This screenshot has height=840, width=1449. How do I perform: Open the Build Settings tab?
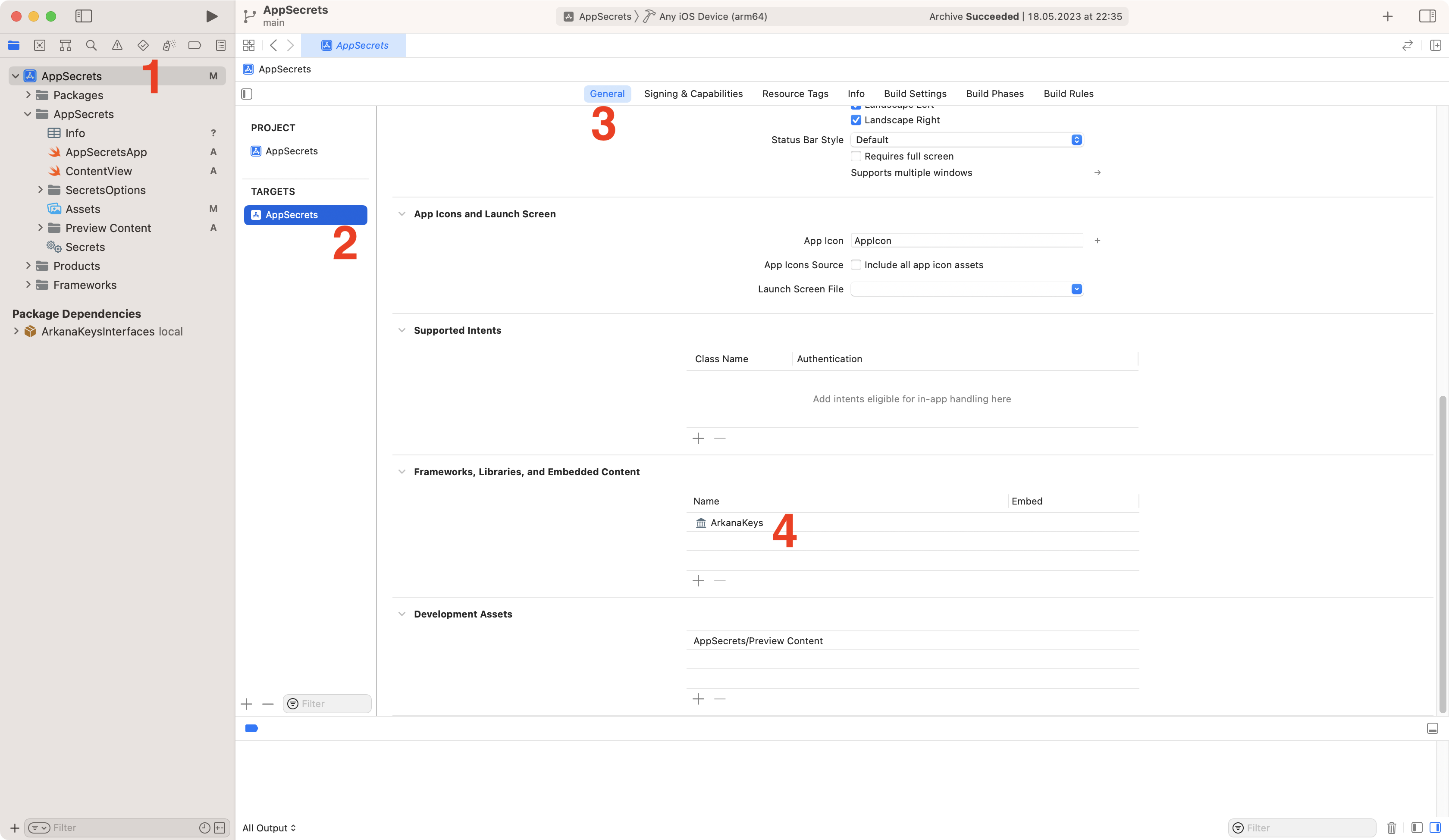click(x=915, y=94)
